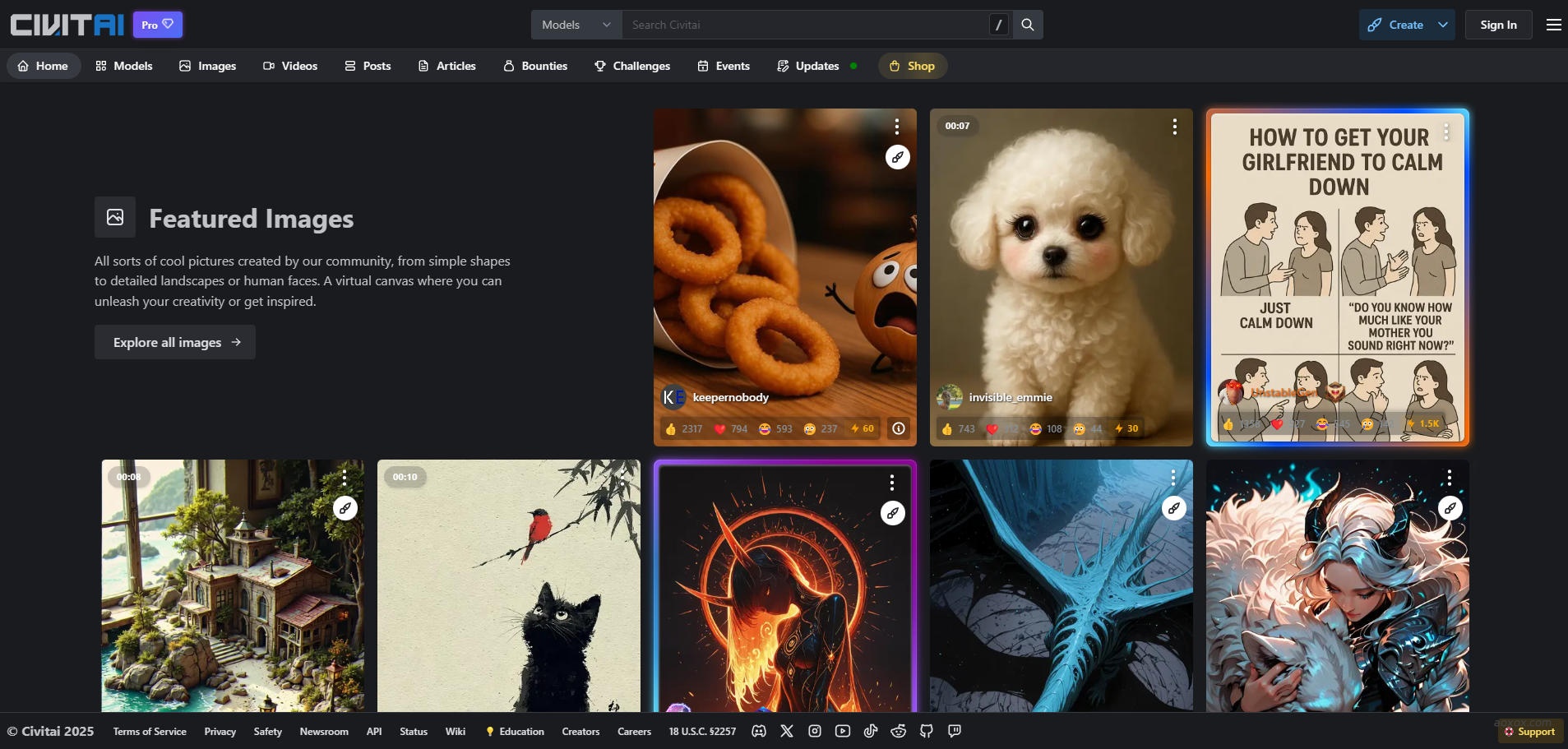Click the search magnifier button
Viewport: 1568px width, 749px height.
(x=1028, y=25)
